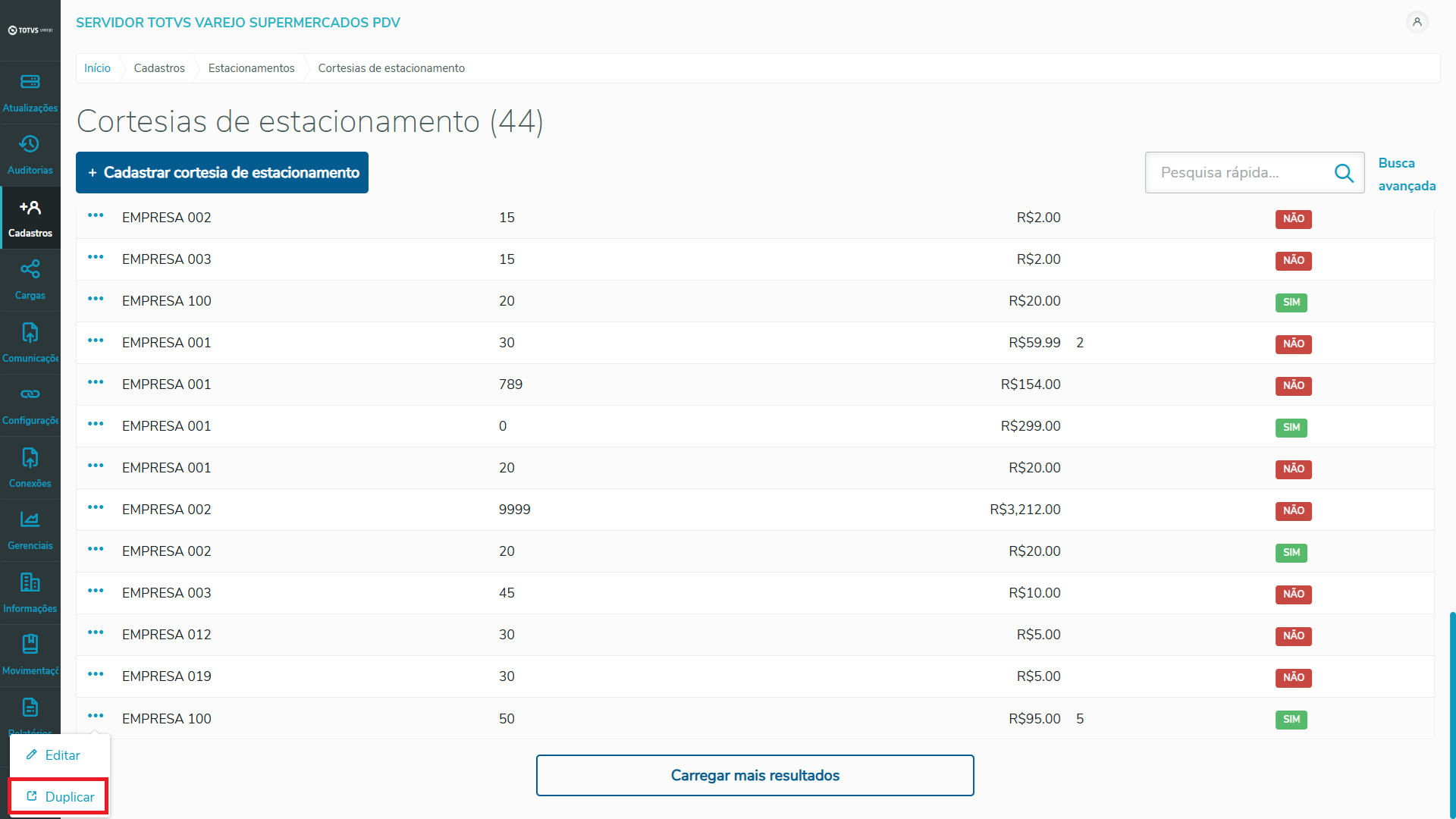Click Carregar mais resultados button
Image resolution: width=1456 pixels, height=819 pixels.
click(x=755, y=775)
